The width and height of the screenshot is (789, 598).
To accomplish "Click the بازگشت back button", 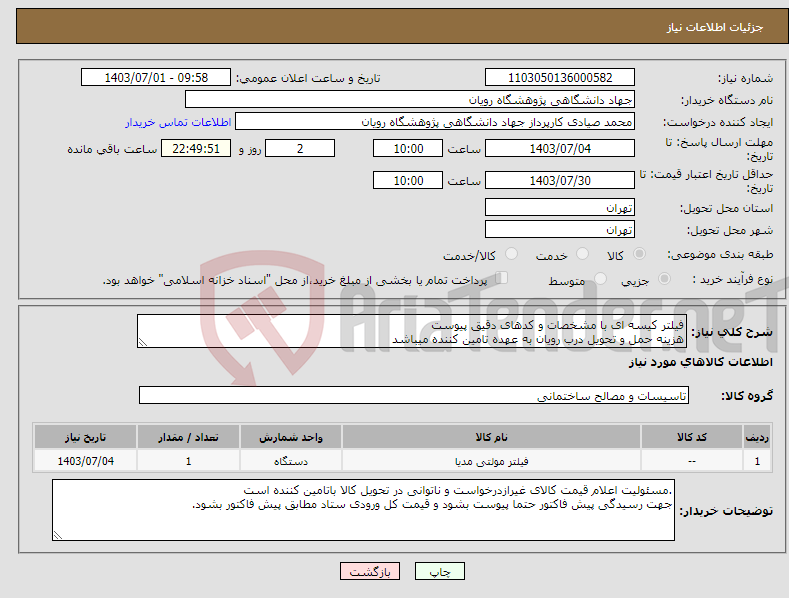I will coord(370,571).
